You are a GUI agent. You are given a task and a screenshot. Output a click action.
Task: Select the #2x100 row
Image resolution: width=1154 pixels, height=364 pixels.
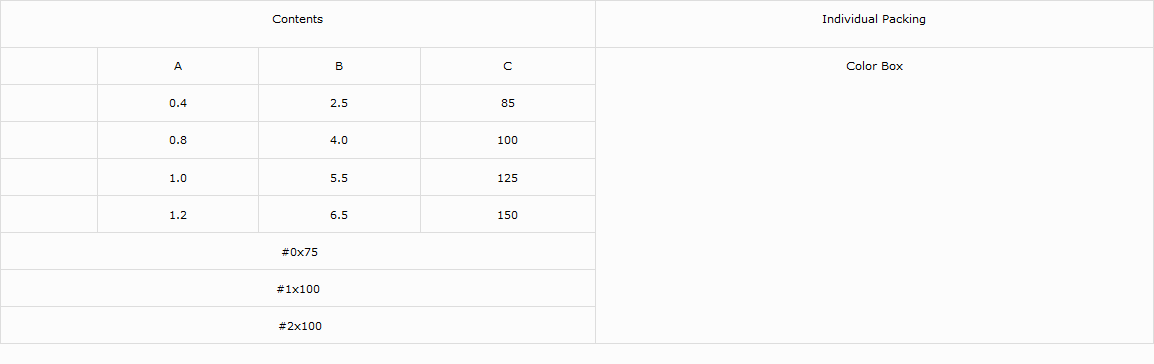[297, 325]
